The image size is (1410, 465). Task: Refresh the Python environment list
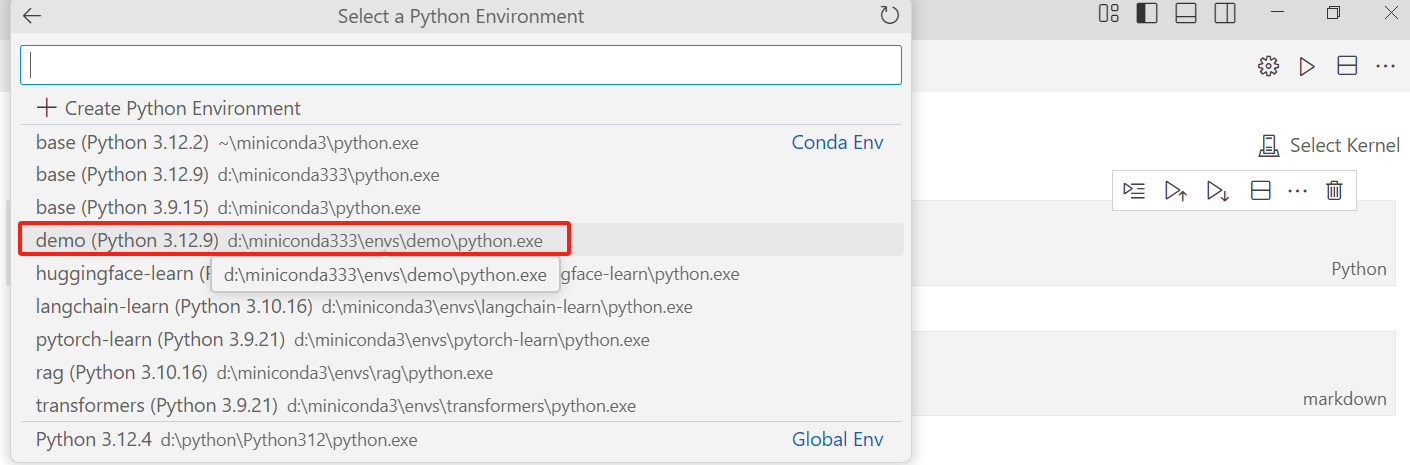pos(889,16)
